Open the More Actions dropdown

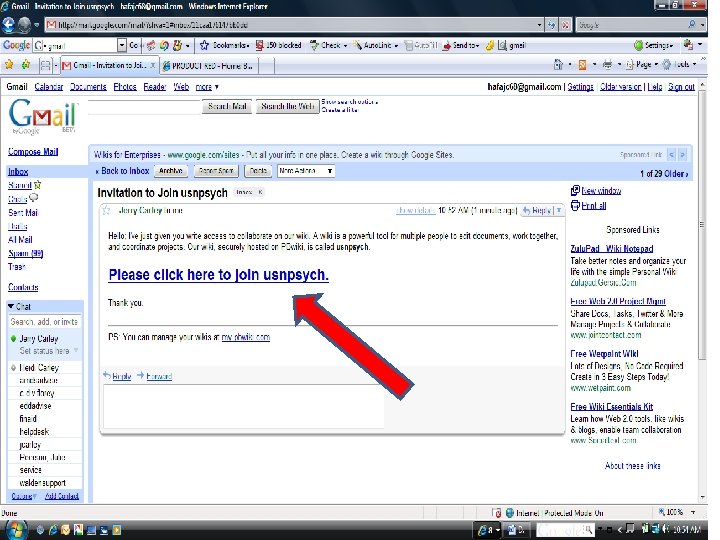pyautogui.click(x=306, y=171)
